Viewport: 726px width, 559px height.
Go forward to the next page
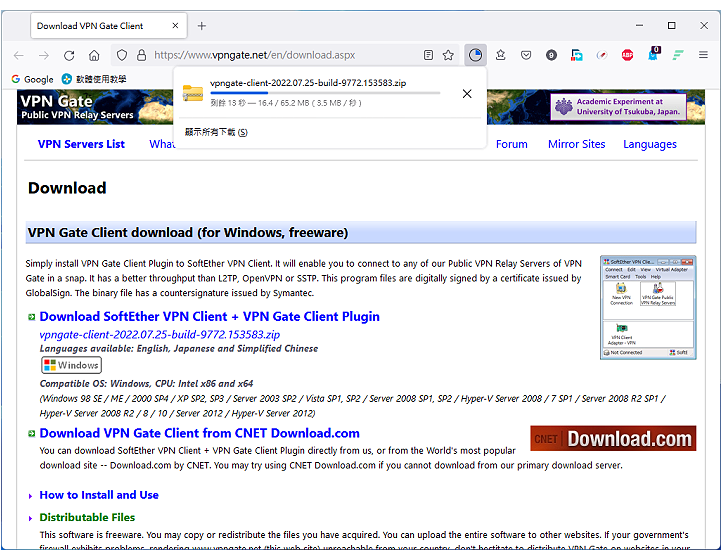point(44,56)
